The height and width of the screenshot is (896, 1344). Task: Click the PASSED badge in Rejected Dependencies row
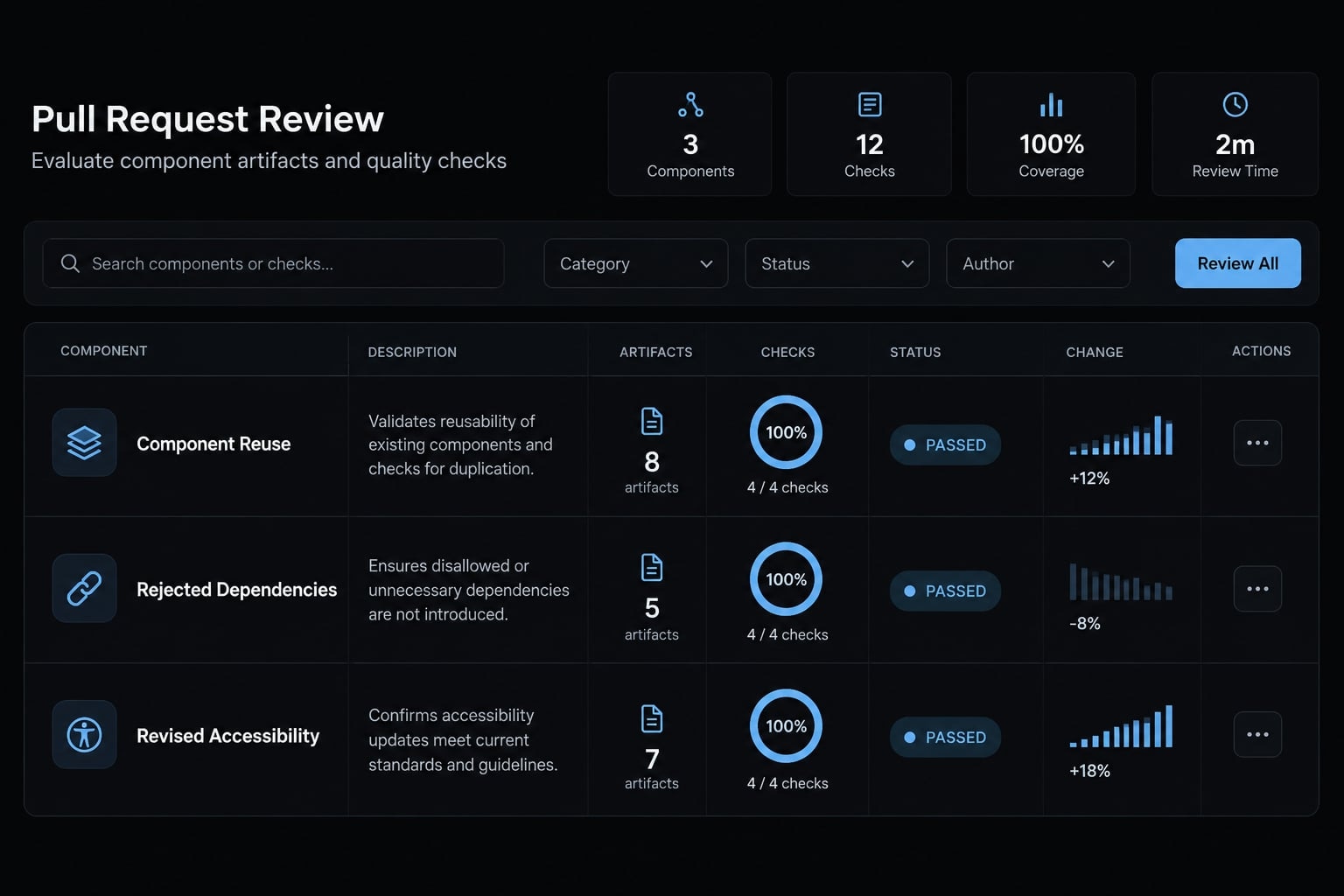coord(945,591)
